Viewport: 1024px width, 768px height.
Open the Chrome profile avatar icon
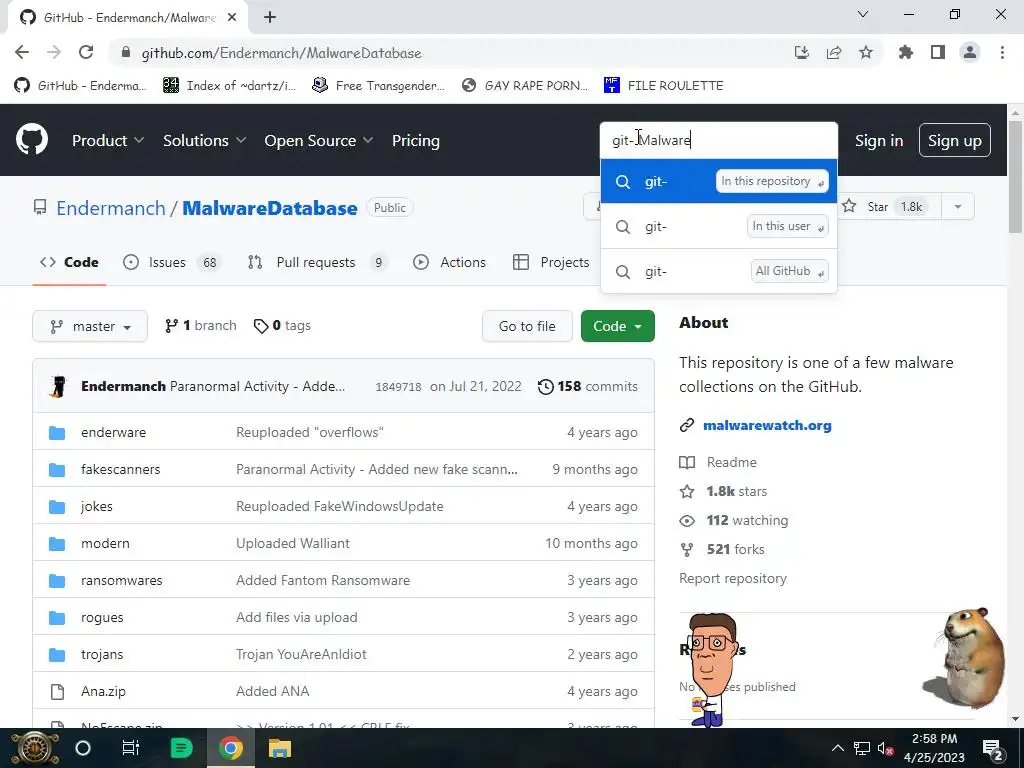pyautogui.click(x=970, y=52)
